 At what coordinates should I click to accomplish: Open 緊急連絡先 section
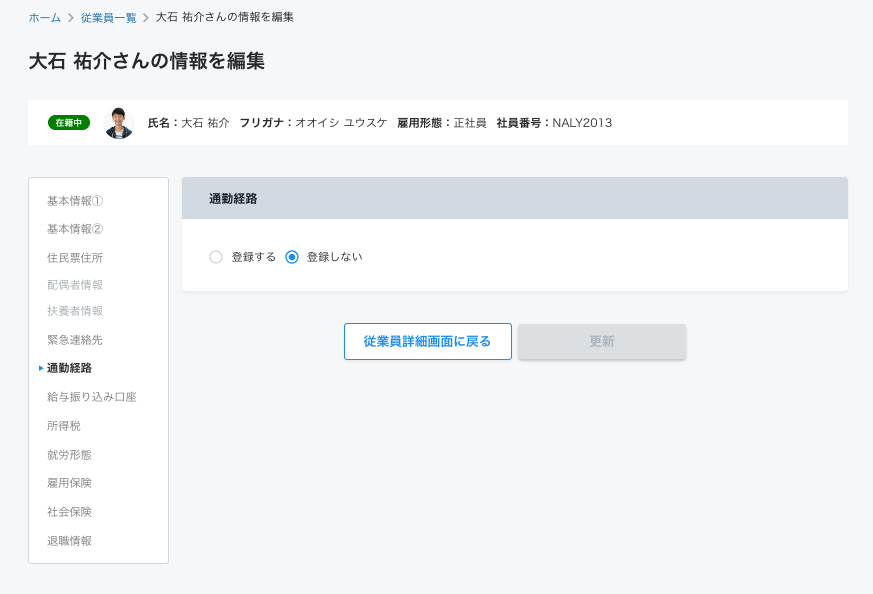pyautogui.click(x=75, y=340)
